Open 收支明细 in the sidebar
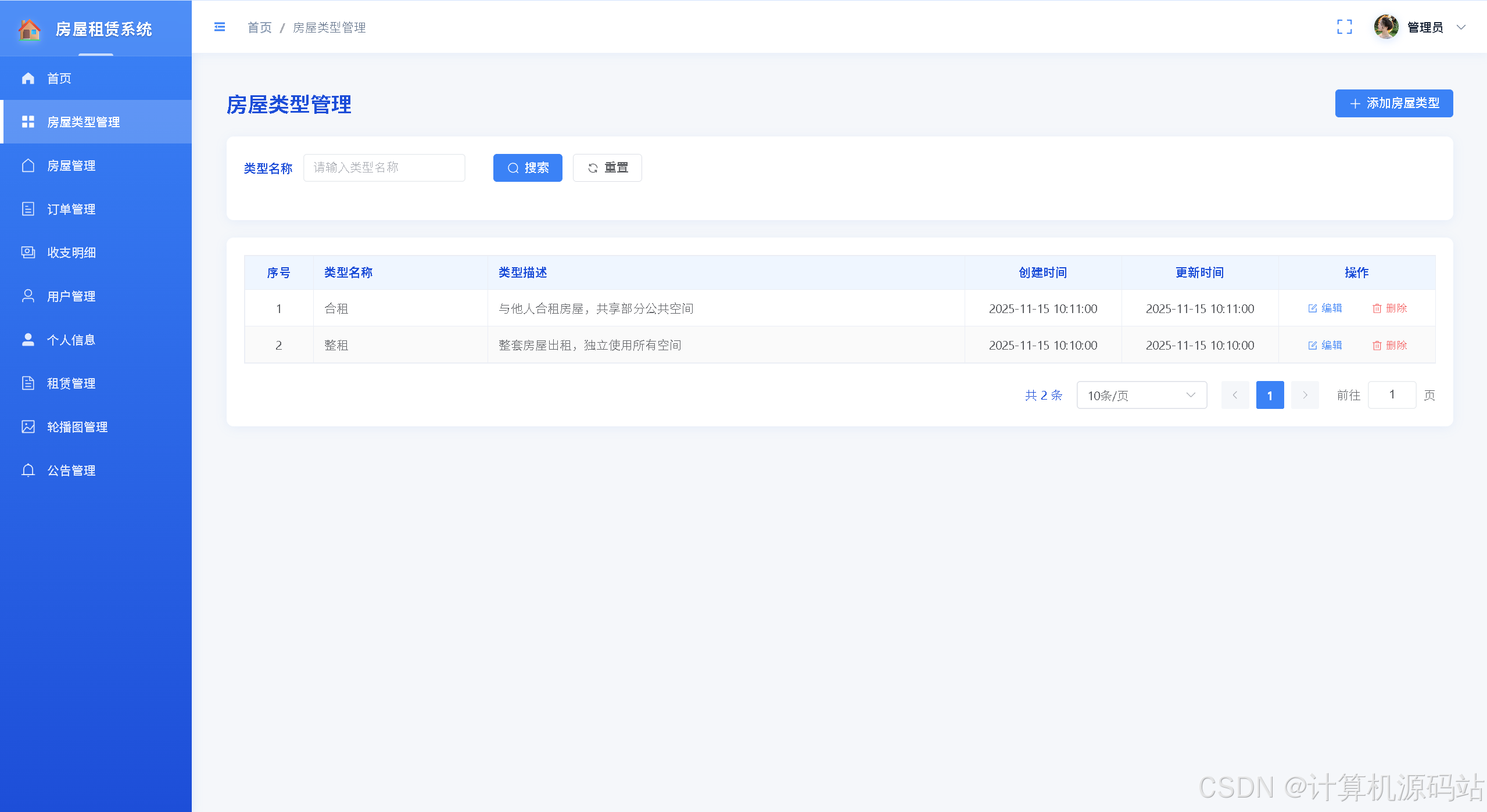Image resolution: width=1487 pixels, height=812 pixels. 71,253
